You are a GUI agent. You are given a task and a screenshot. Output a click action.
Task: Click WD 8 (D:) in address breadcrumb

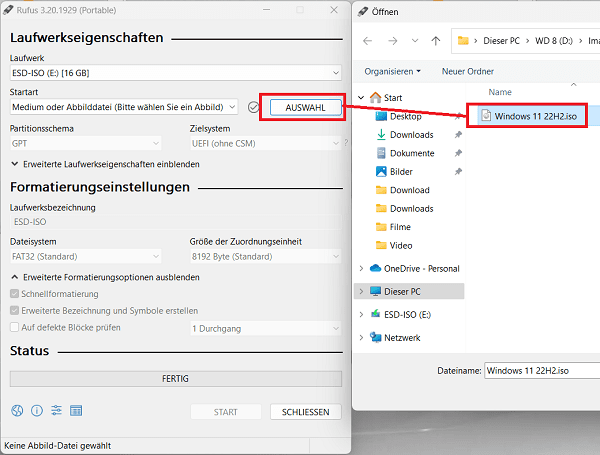click(554, 41)
